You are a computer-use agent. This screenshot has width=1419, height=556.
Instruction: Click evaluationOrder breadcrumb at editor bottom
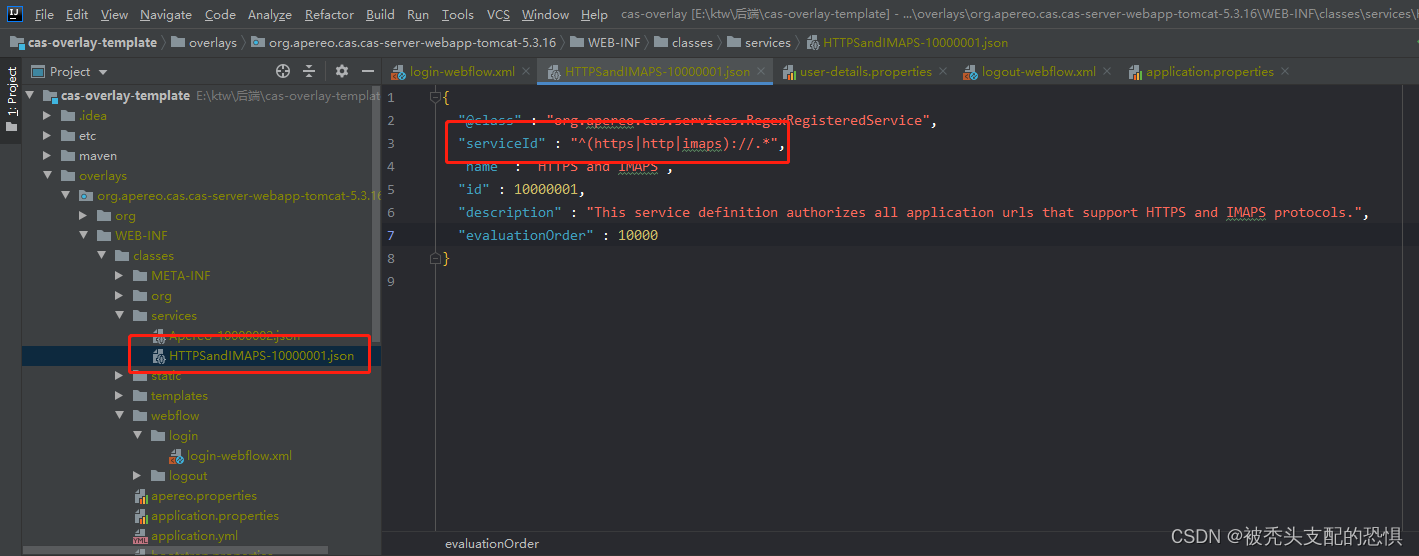pyautogui.click(x=491, y=544)
